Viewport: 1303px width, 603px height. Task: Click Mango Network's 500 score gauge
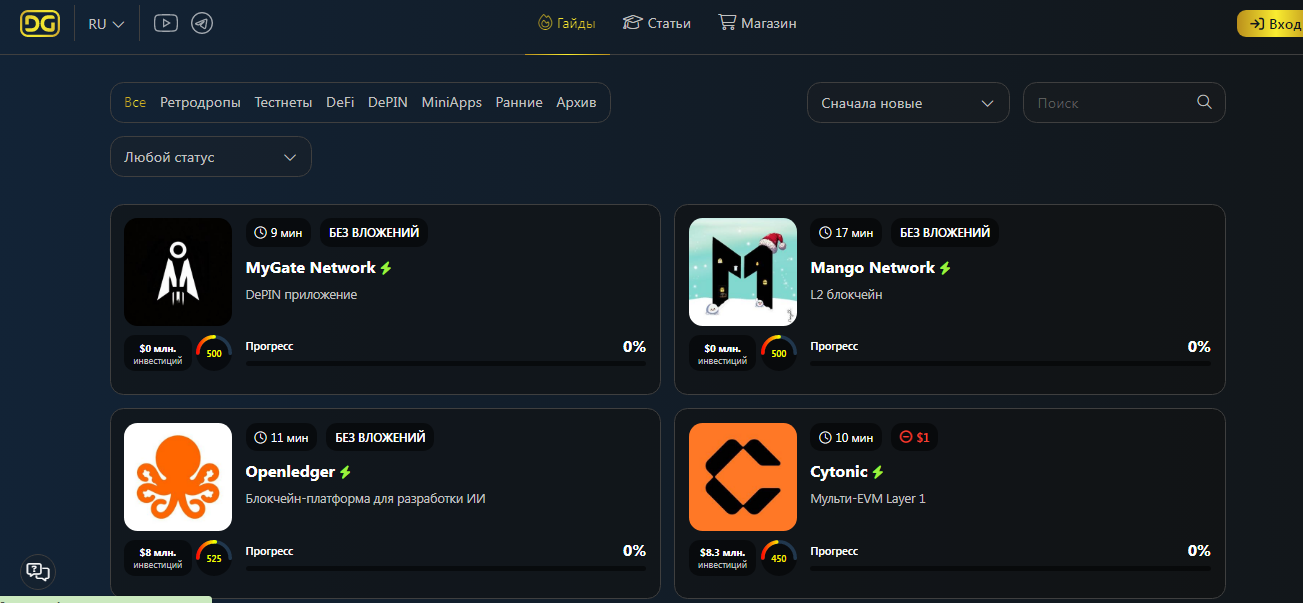[x=779, y=352]
